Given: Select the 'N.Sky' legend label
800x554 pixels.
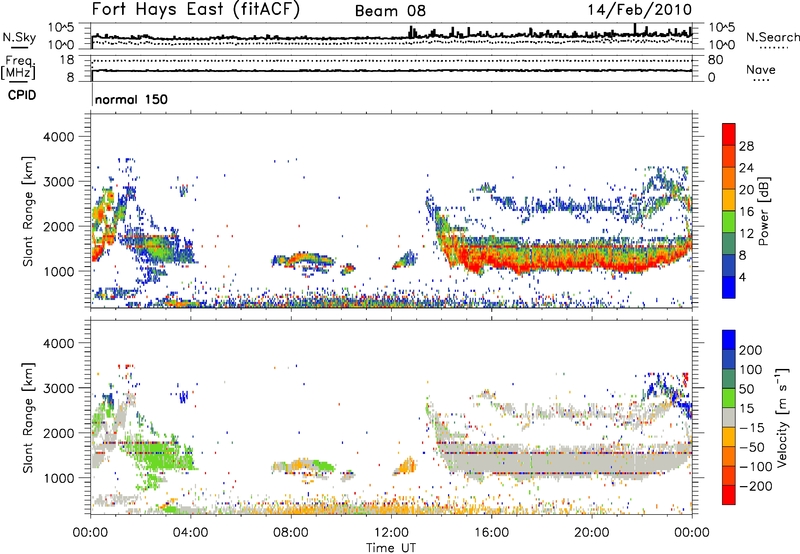Looking at the screenshot, I should pyautogui.click(x=19, y=37).
